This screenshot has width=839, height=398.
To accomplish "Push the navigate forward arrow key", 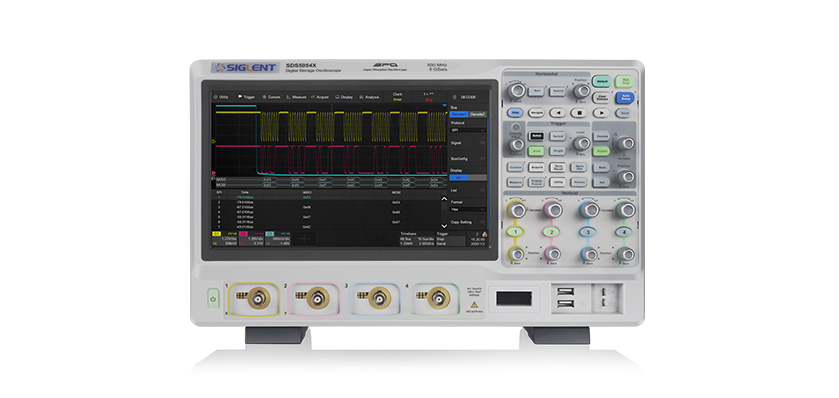I will tap(601, 113).
